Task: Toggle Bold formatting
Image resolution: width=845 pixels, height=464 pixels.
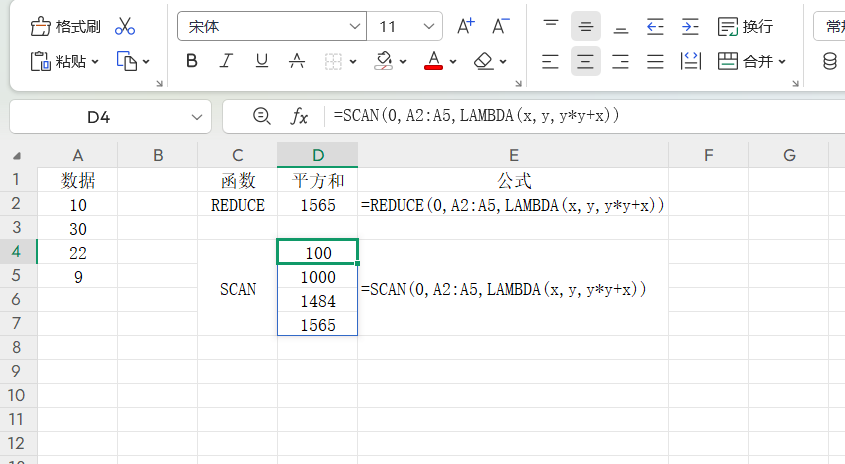Action: [x=192, y=62]
